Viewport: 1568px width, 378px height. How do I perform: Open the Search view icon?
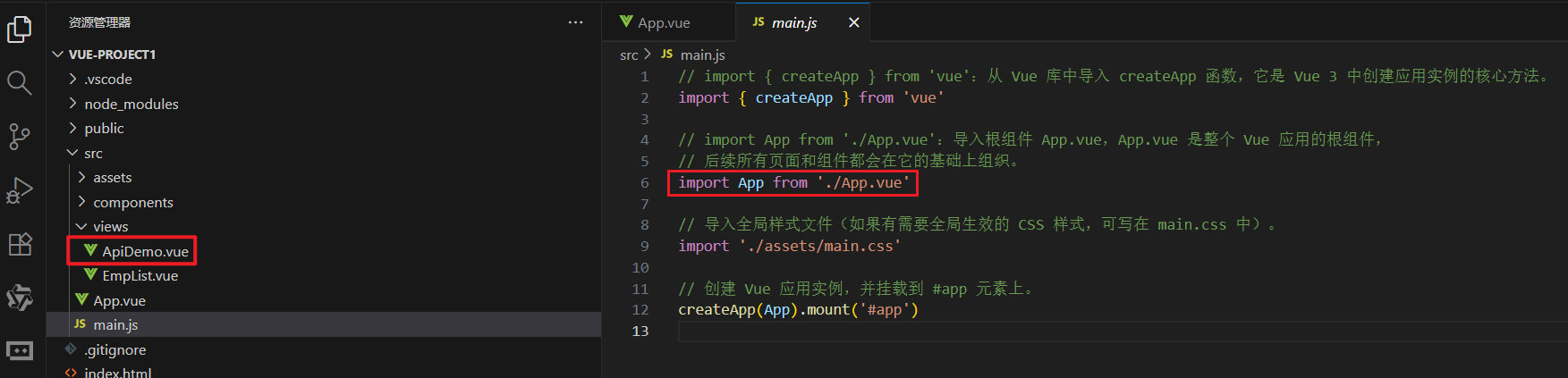[x=20, y=83]
